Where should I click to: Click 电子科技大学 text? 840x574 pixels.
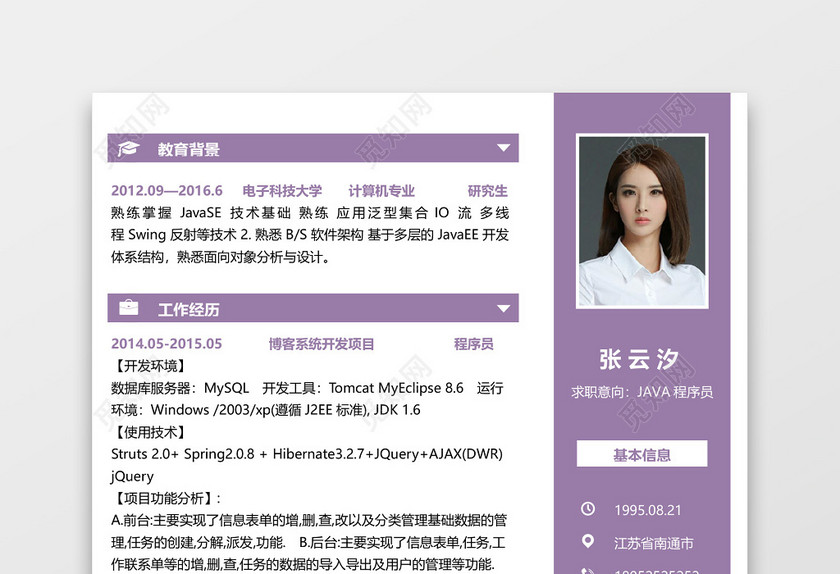[282, 191]
